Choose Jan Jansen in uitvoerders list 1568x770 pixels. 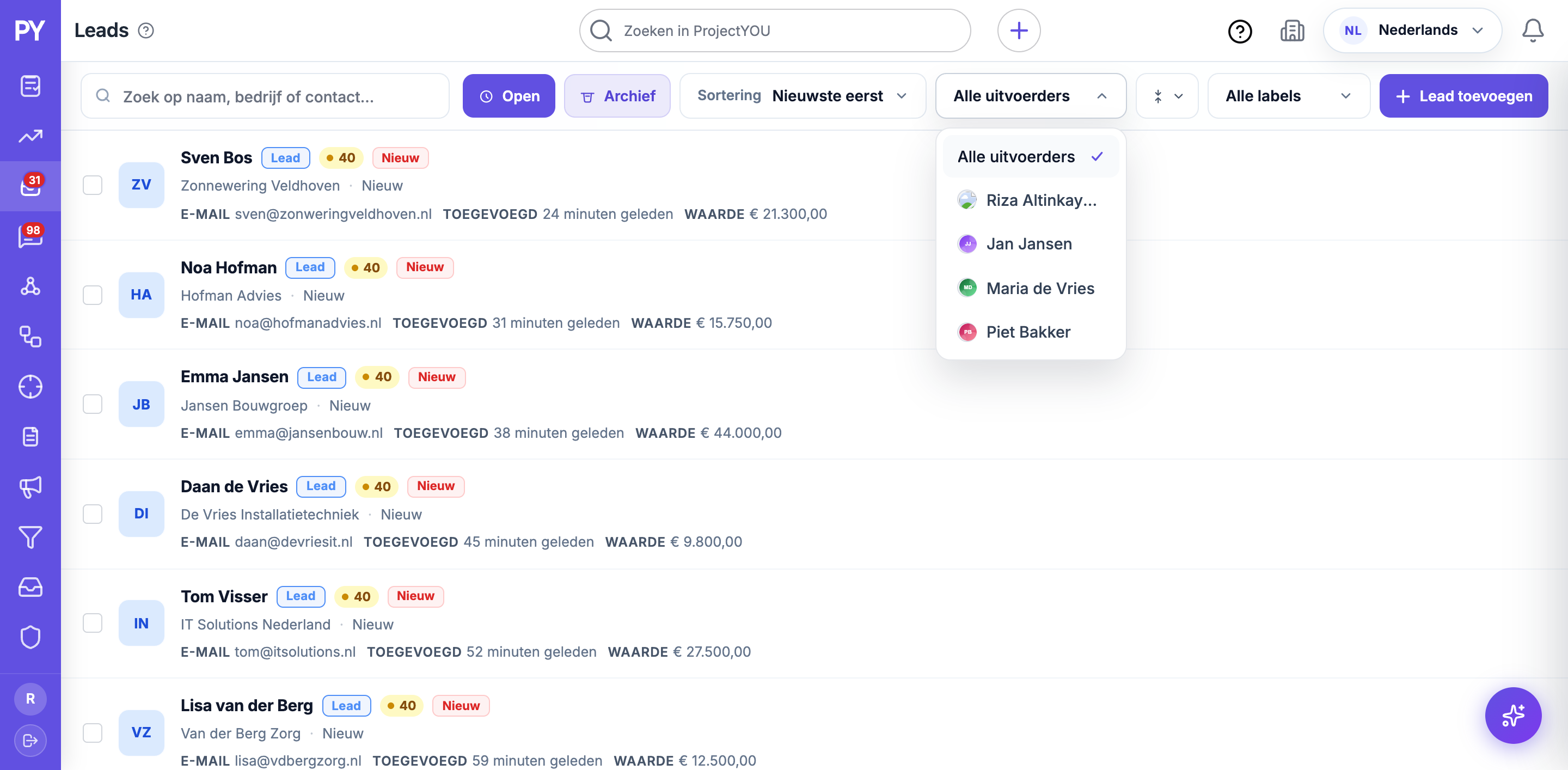tap(1031, 244)
